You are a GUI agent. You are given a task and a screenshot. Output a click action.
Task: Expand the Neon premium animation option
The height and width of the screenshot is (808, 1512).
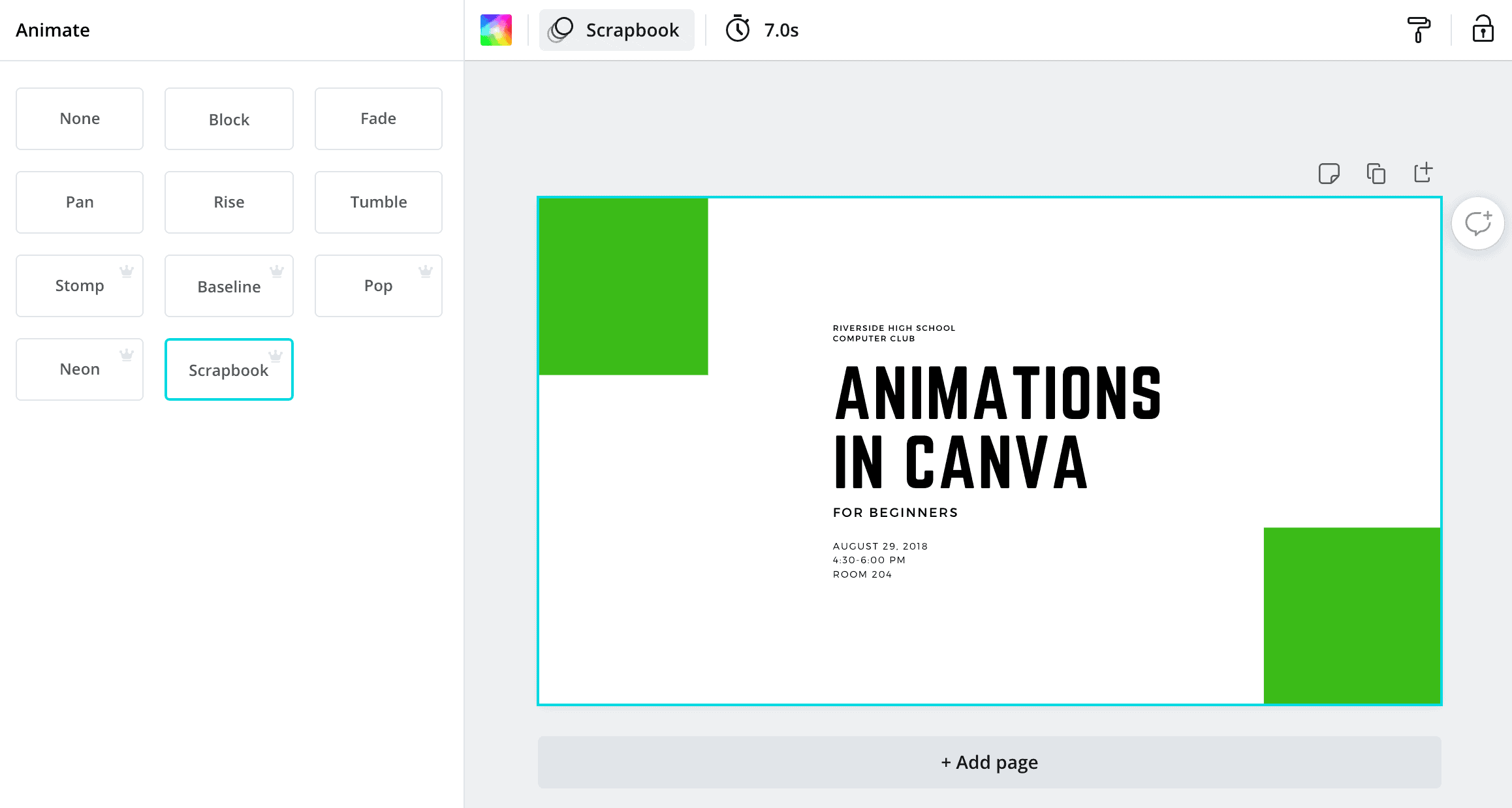point(79,370)
